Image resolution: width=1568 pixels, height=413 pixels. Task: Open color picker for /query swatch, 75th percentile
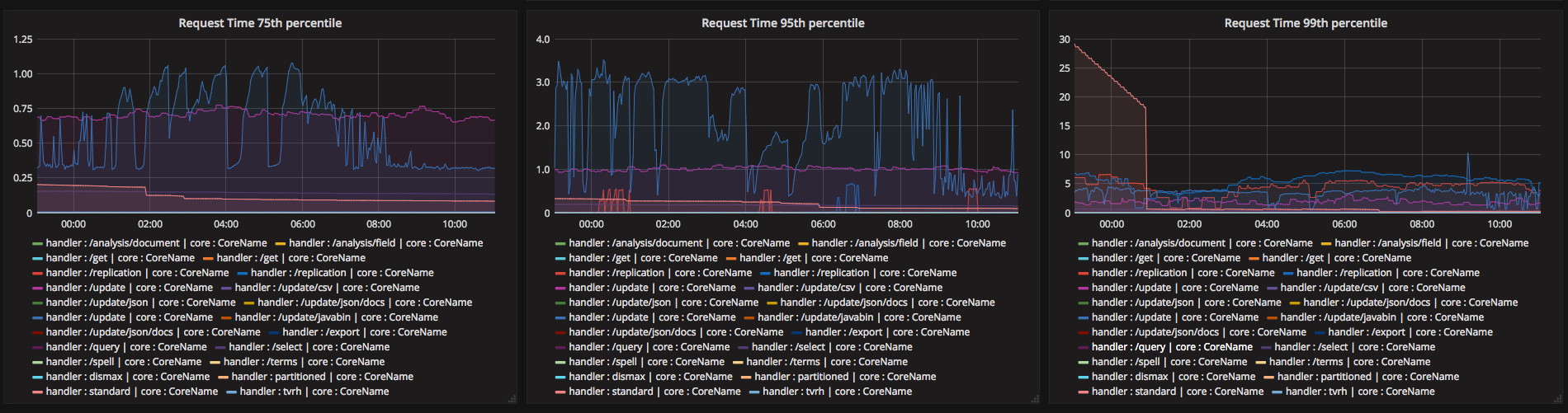pyautogui.click(x=37, y=347)
